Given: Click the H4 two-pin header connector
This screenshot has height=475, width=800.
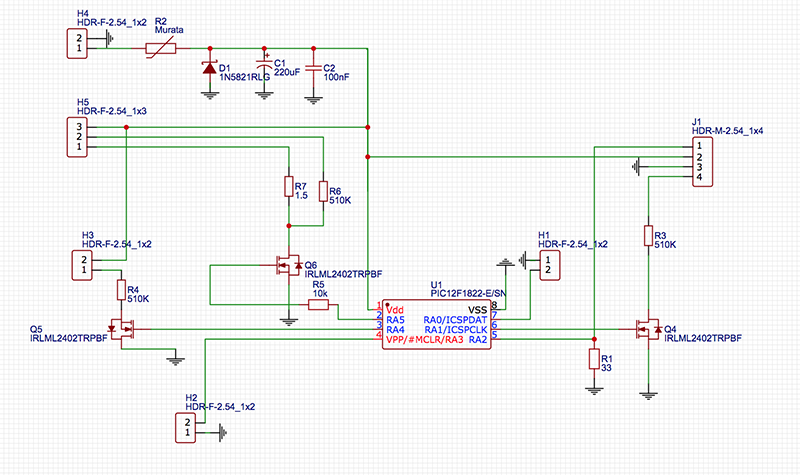Looking at the screenshot, I should pyautogui.click(x=74, y=42).
